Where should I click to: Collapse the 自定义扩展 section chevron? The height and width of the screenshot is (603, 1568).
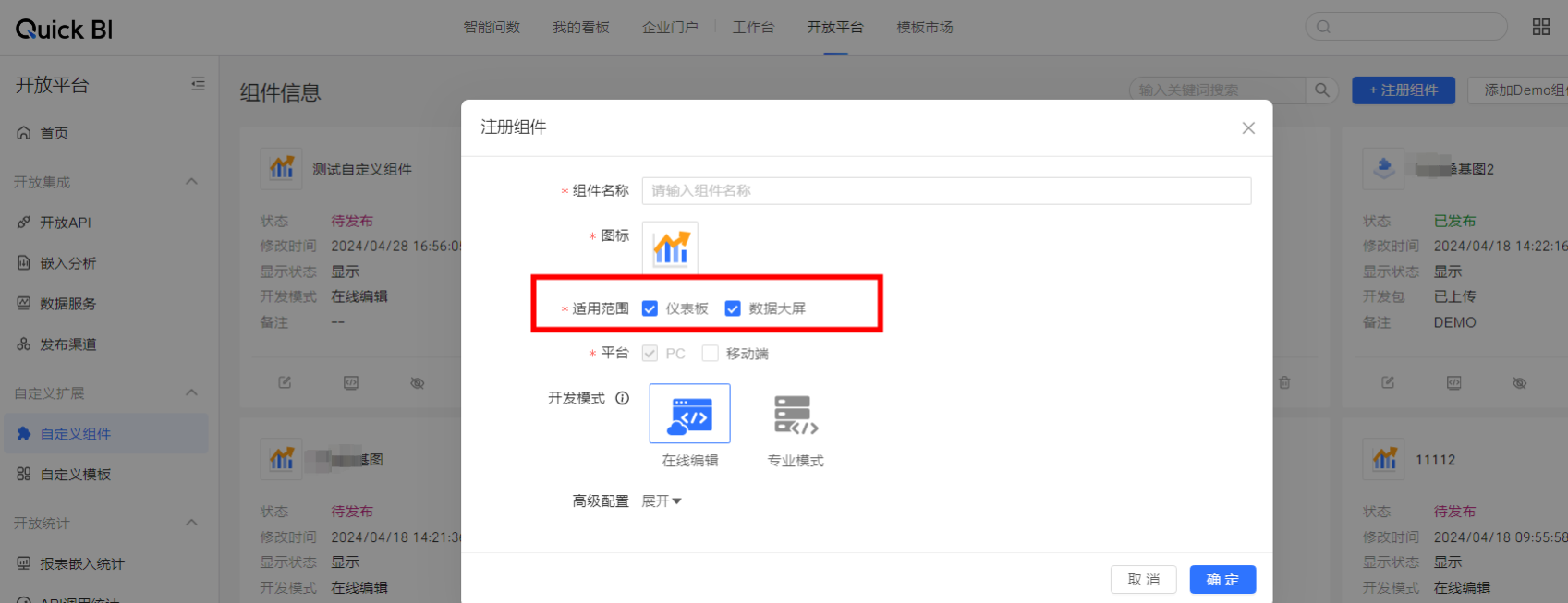click(x=192, y=392)
